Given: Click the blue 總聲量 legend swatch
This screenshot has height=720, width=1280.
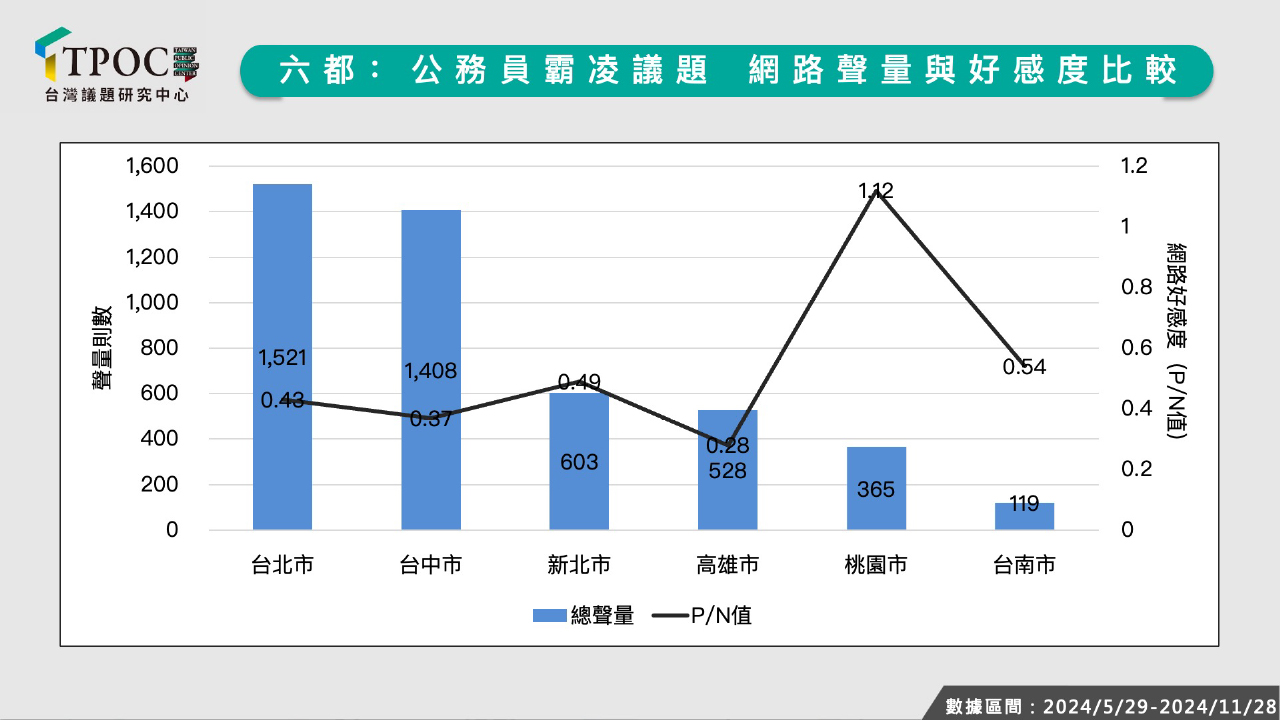Looking at the screenshot, I should [x=550, y=616].
